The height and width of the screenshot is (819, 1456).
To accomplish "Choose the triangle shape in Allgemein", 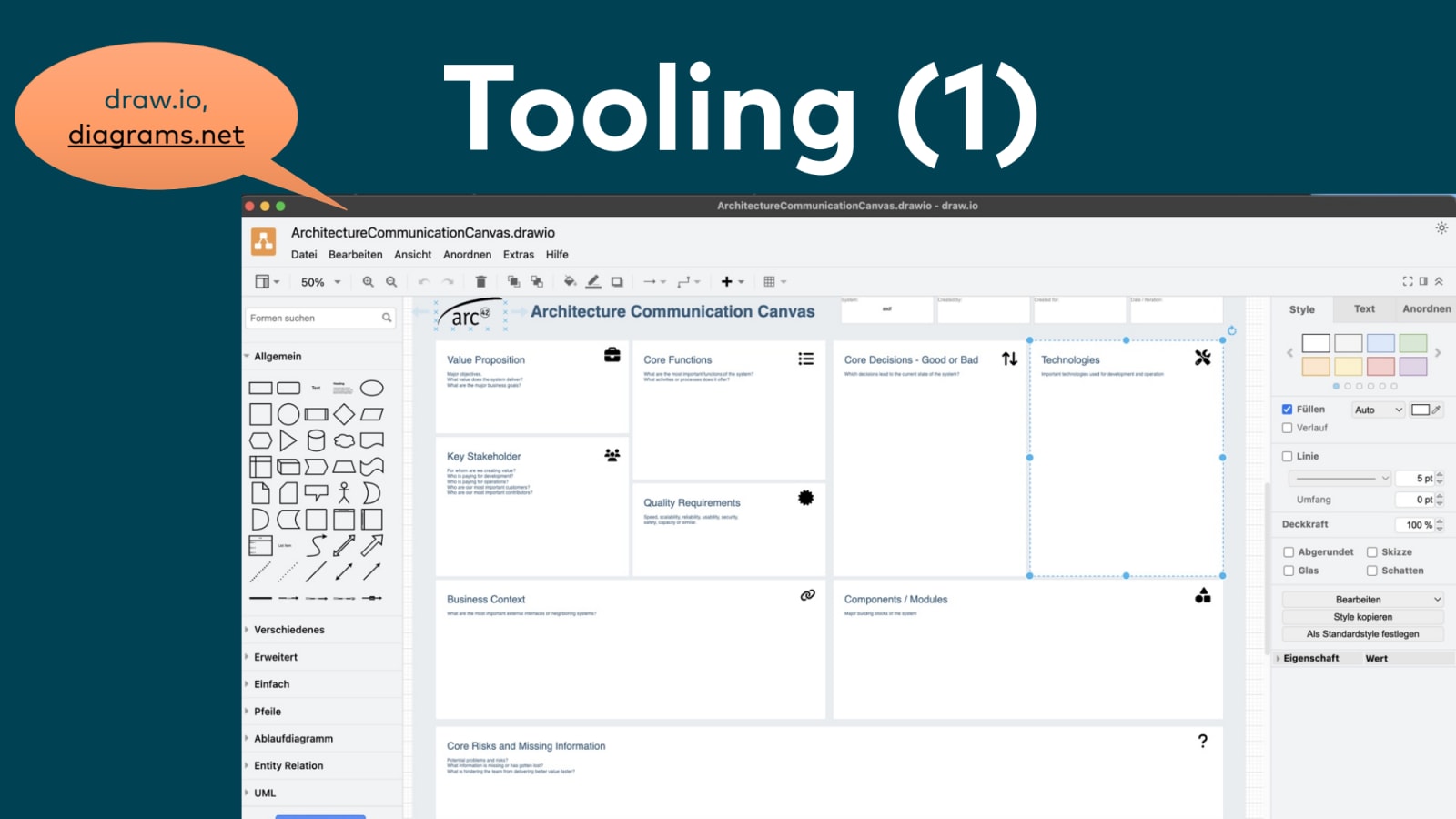I will tap(288, 441).
